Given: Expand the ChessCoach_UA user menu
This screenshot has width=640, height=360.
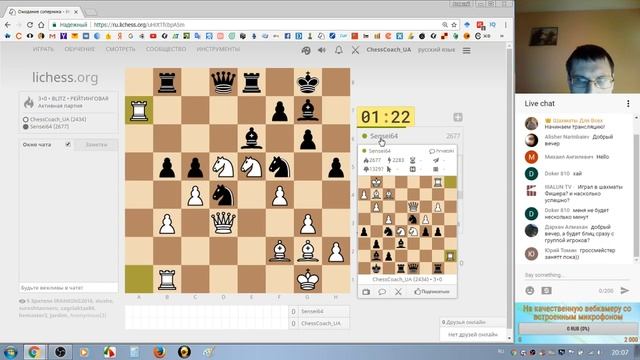Looking at the screenshot, I should click(x=389, y=50).
